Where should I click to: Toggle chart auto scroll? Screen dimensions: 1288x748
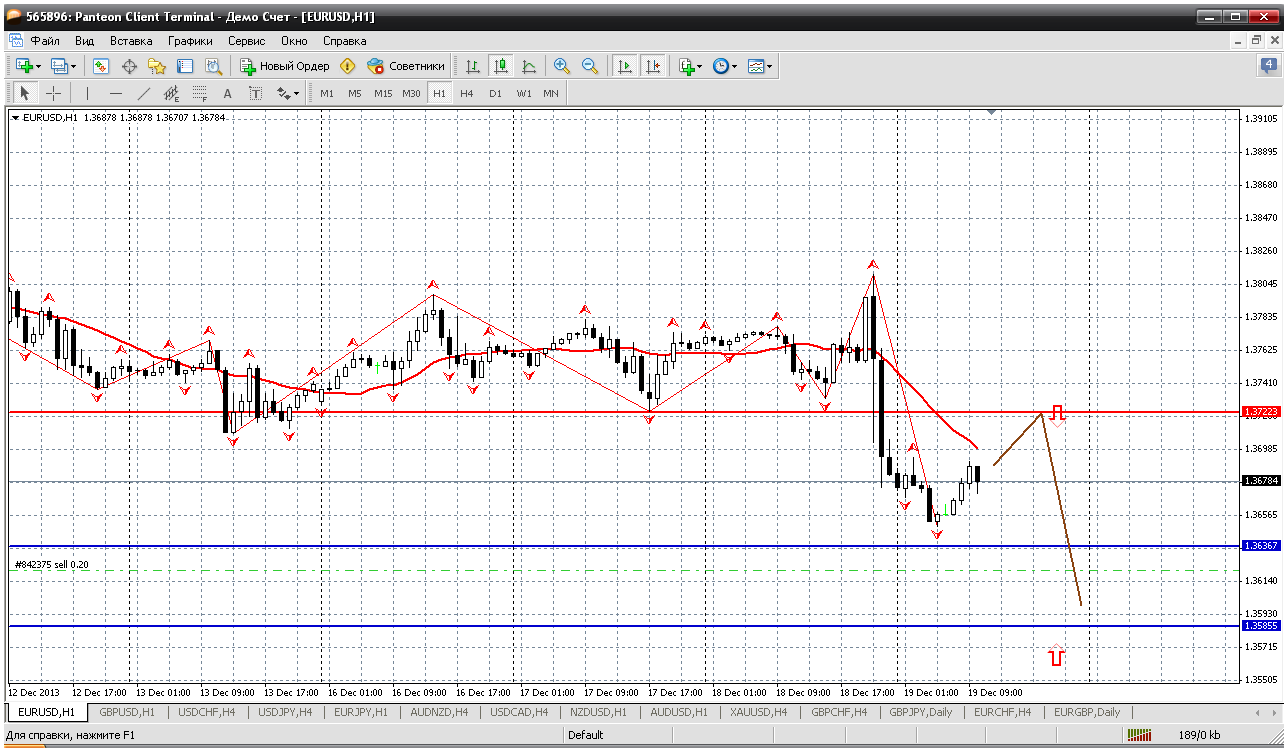[x=625, y=66]
